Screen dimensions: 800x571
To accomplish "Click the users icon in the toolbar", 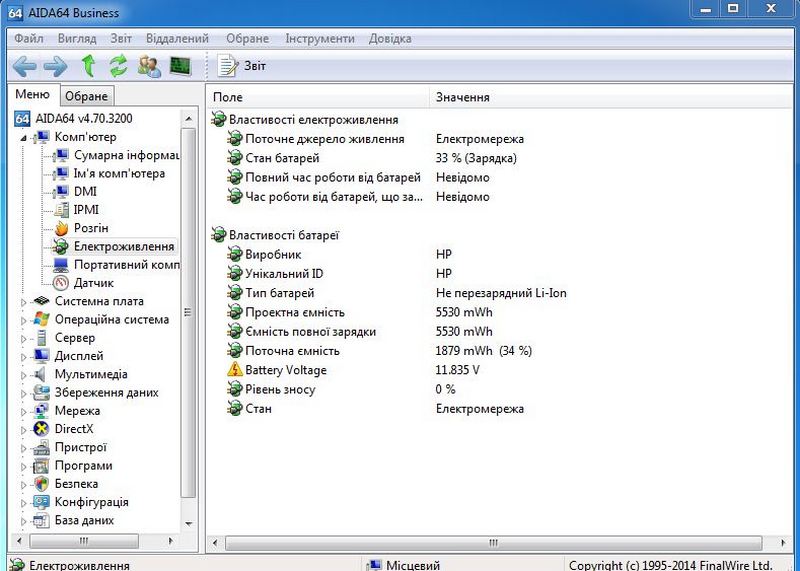I will coord(149,66).
